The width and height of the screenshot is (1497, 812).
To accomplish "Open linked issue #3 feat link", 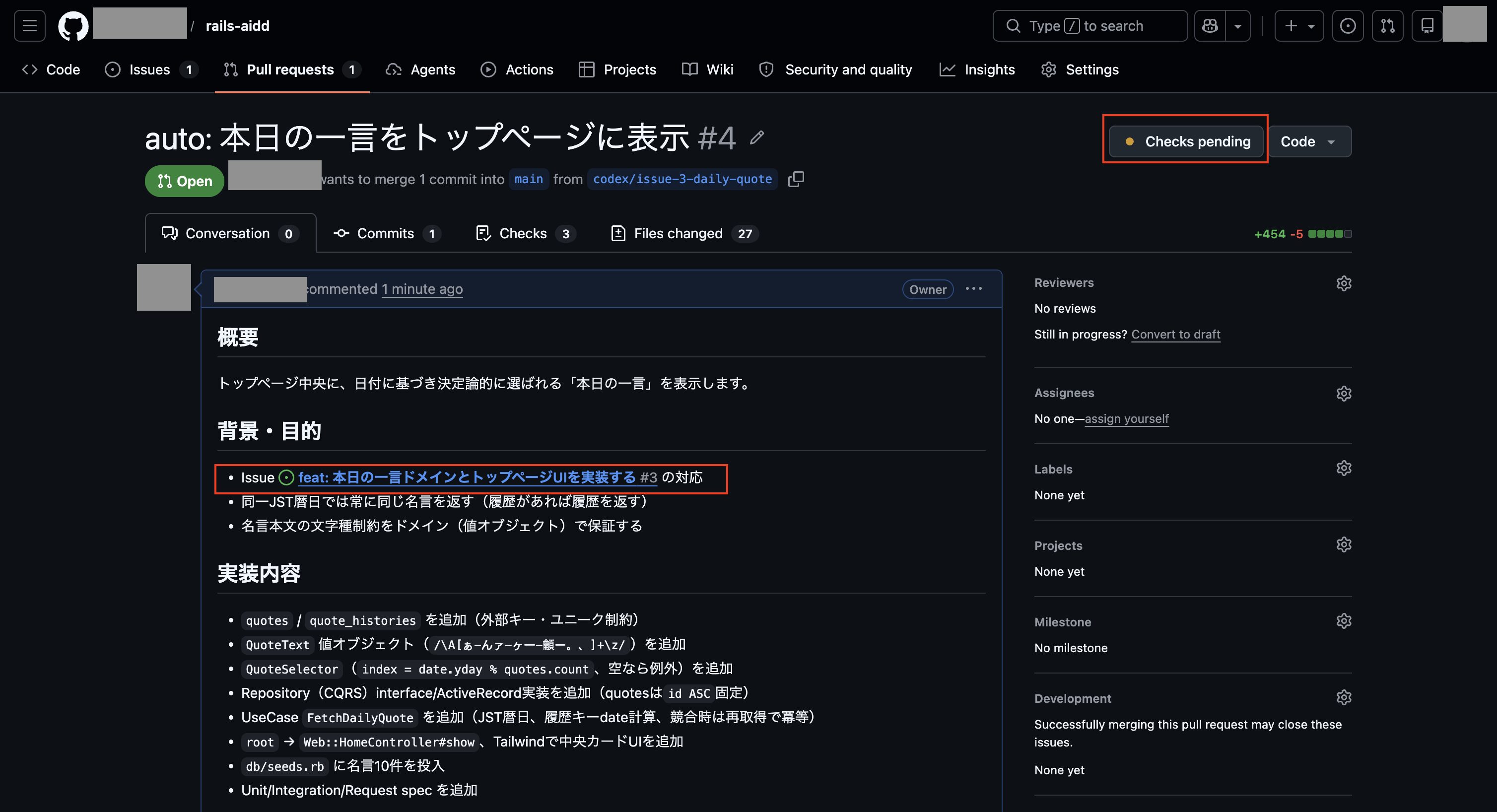I will point(467,478).
